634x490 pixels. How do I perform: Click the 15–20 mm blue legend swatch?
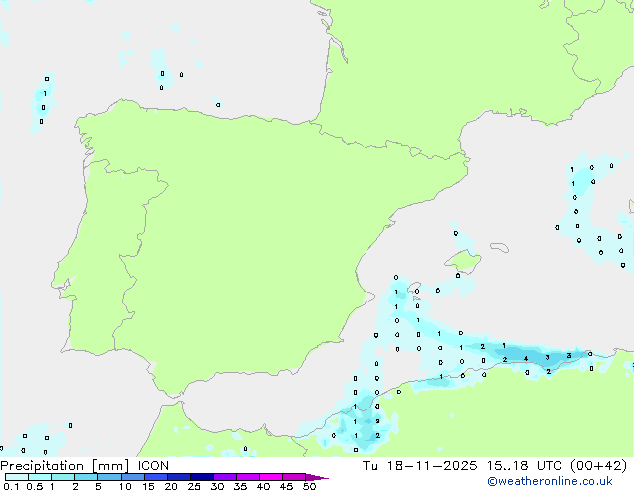156,477
